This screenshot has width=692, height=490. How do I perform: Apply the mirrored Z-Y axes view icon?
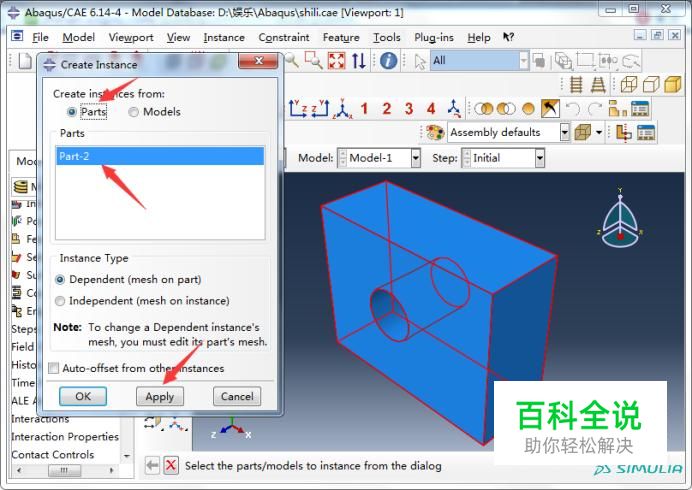point(320,108)
